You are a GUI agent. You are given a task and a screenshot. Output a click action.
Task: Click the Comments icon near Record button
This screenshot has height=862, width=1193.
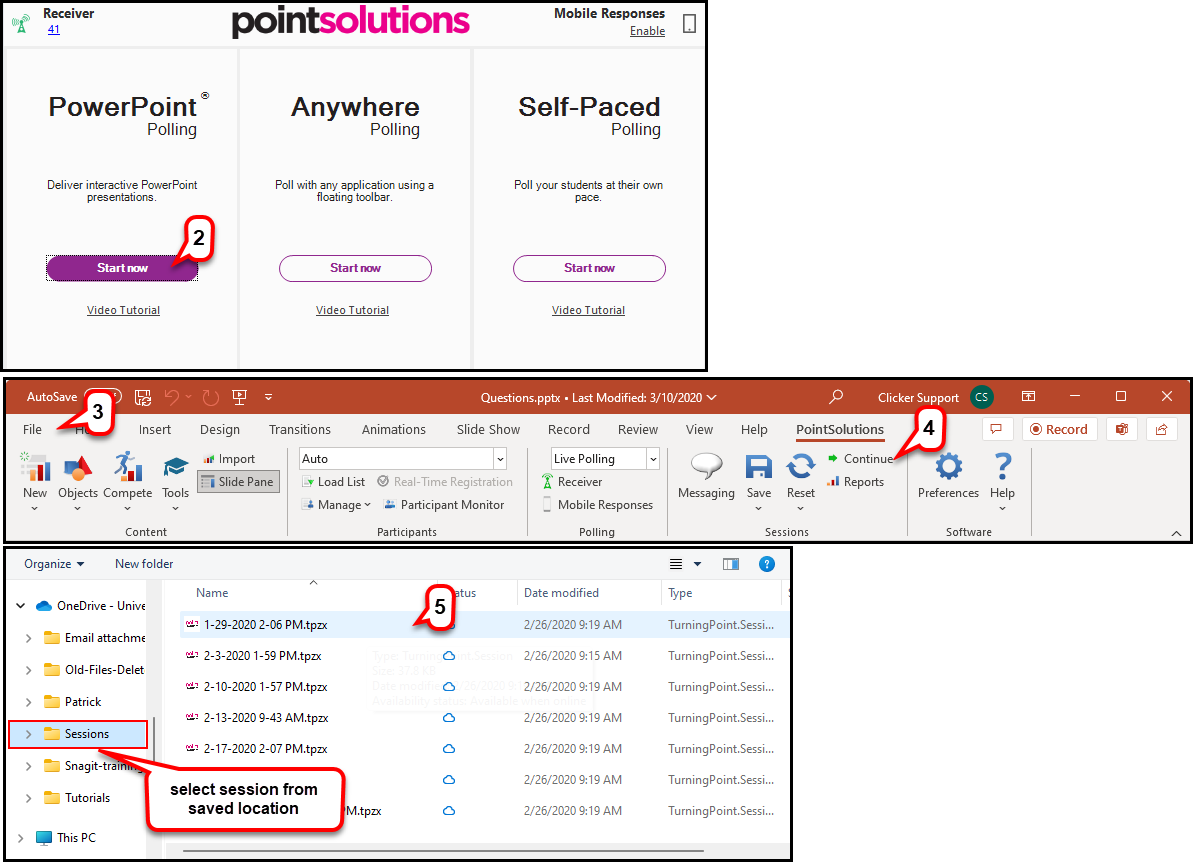click(996, 429)
